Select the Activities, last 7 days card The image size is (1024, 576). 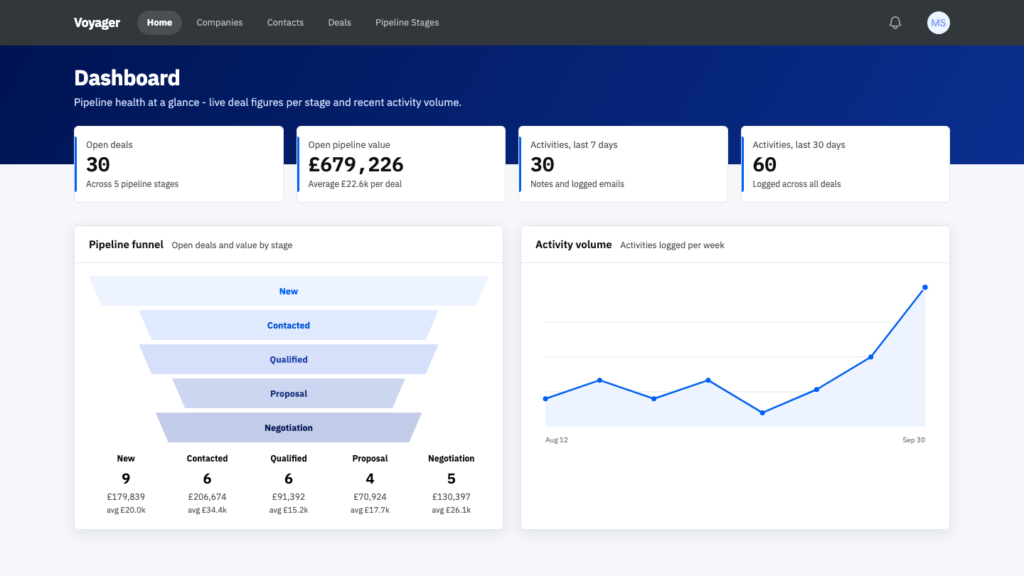[623, 164]
